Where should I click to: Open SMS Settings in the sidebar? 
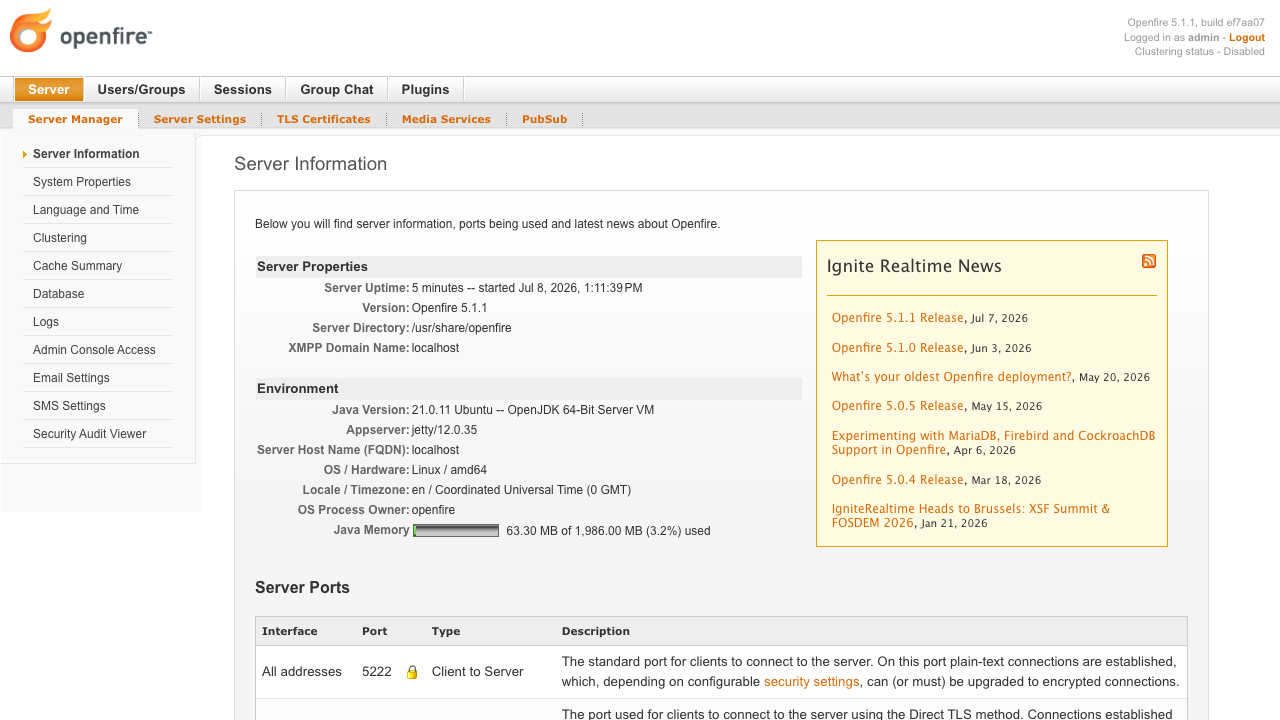(x=69, y=406)
